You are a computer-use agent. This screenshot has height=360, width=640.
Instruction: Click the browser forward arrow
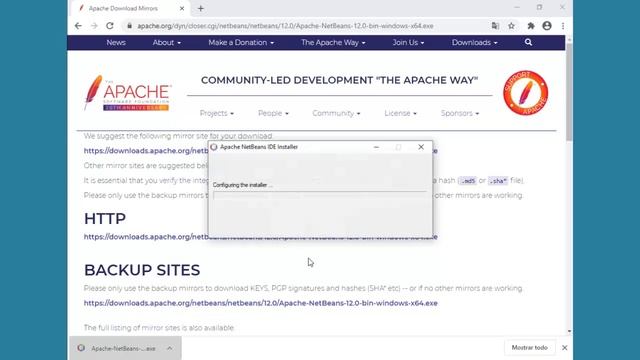click(x=94, y=26)
